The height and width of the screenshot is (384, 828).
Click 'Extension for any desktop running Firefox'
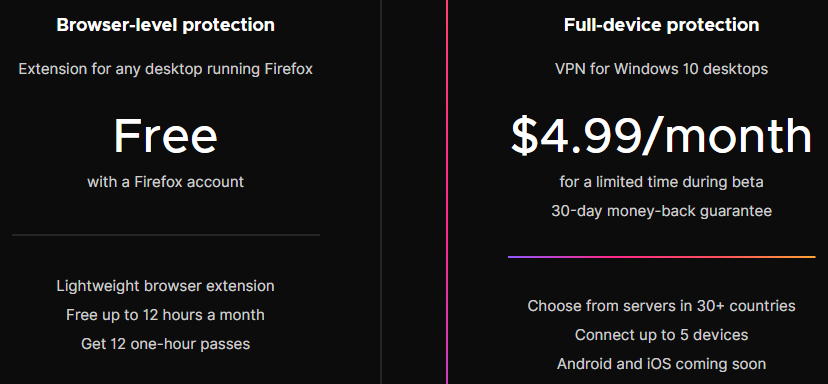pos(165,69)
